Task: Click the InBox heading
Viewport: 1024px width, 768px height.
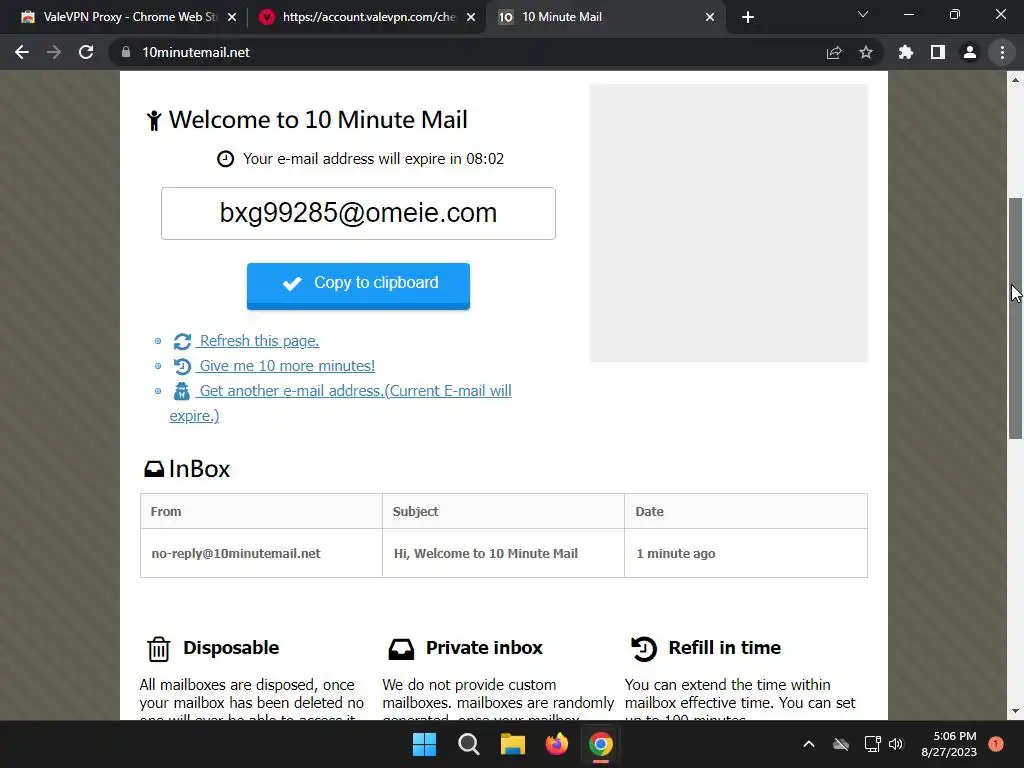Action: (x=199, y=469)
